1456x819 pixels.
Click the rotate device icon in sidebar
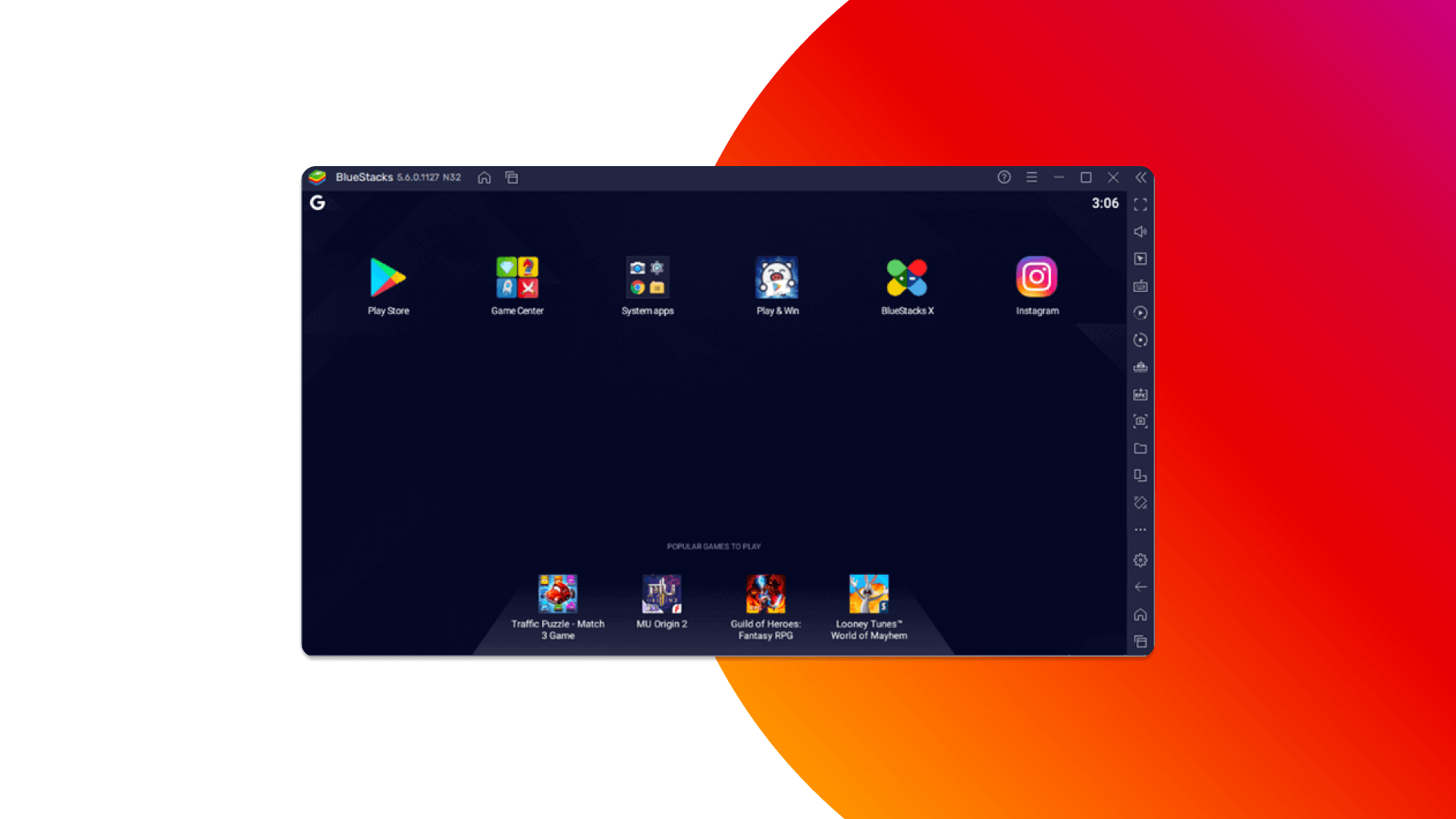(1141, 475)
